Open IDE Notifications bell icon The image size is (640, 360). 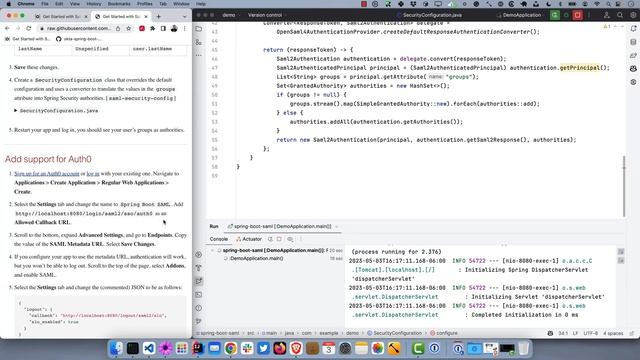pyautogui.click(x=633, y=29)
